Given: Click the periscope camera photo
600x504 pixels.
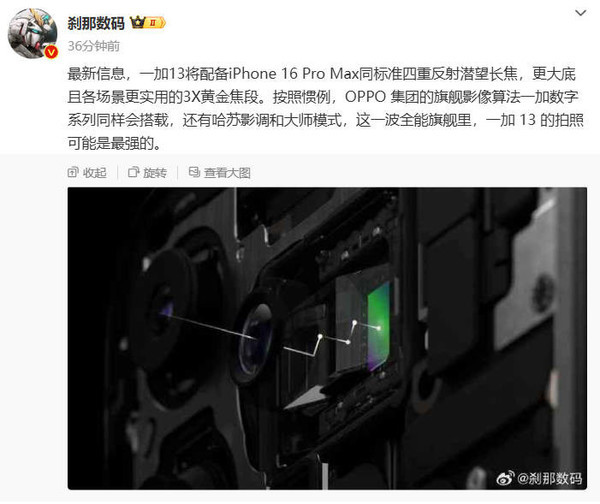Looking at the screenshot, I should [327, 338].
